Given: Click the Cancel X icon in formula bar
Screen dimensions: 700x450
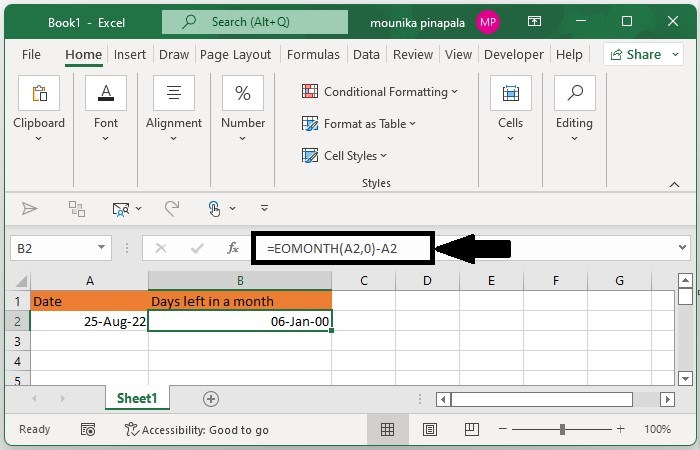Looking at the screenshot, I should [x=161, y=248].
